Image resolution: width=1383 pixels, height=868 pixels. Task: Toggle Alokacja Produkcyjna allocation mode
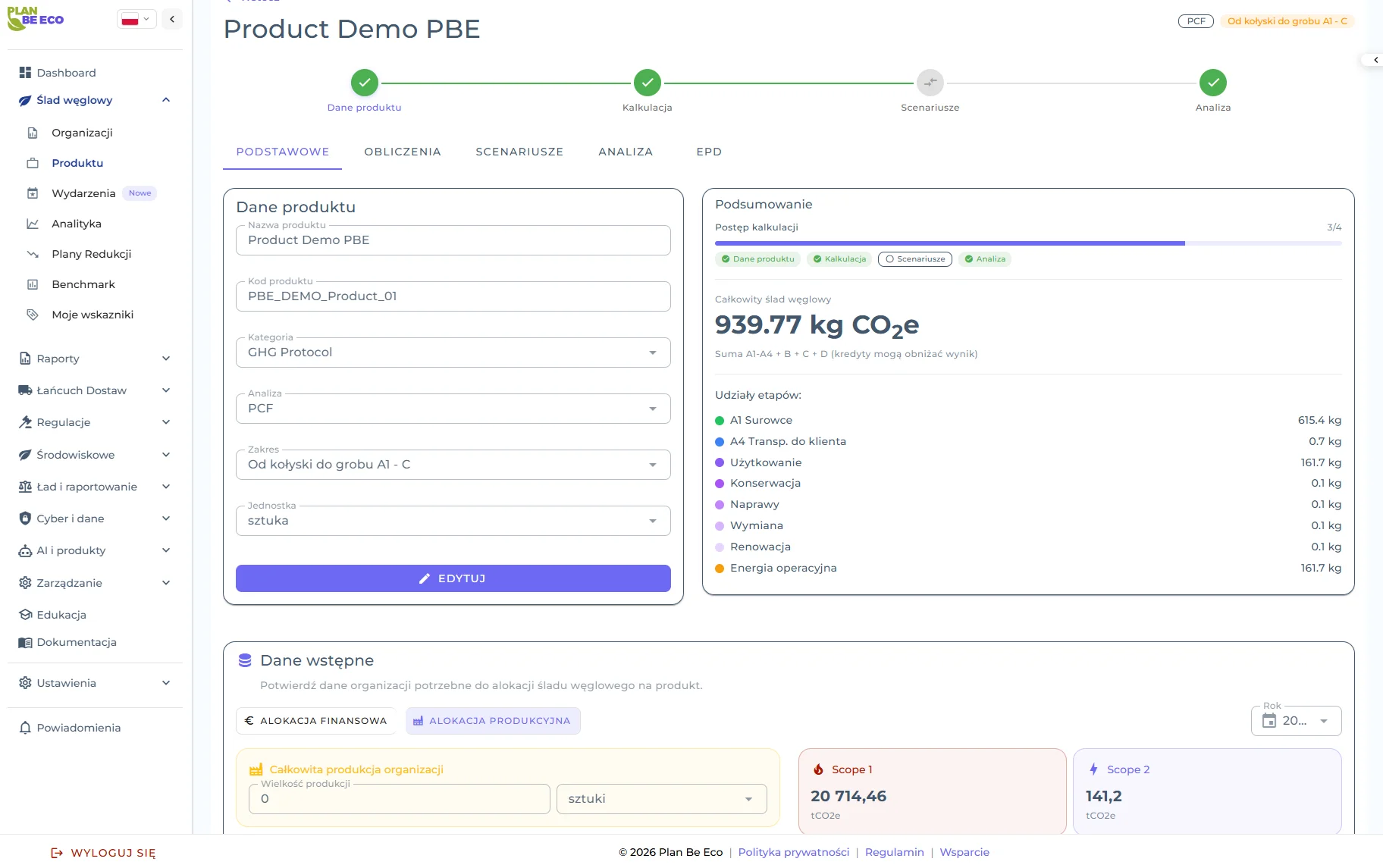[493, 721]
